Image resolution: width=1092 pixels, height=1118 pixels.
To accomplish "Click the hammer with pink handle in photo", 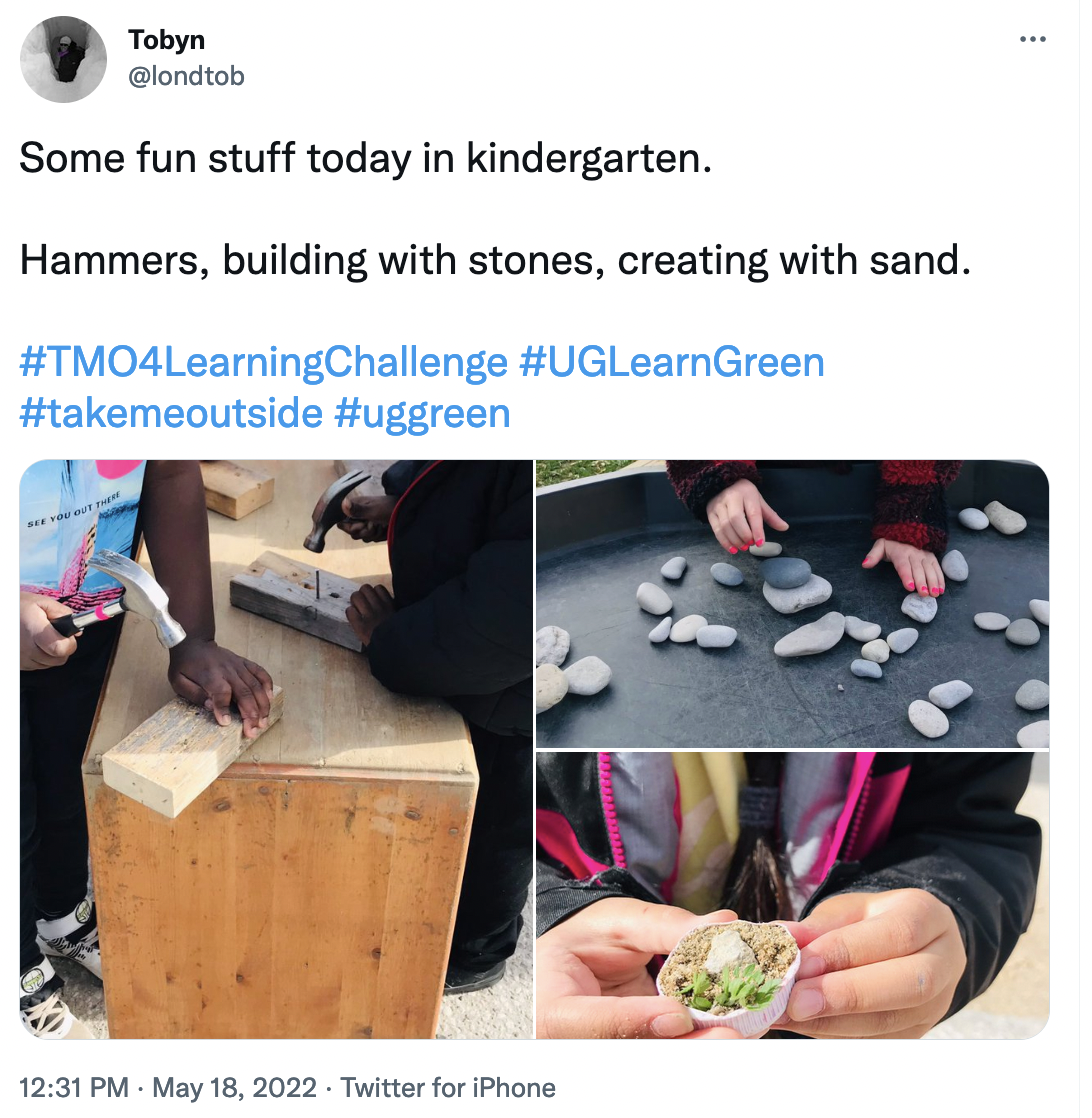I will [118, 600].
